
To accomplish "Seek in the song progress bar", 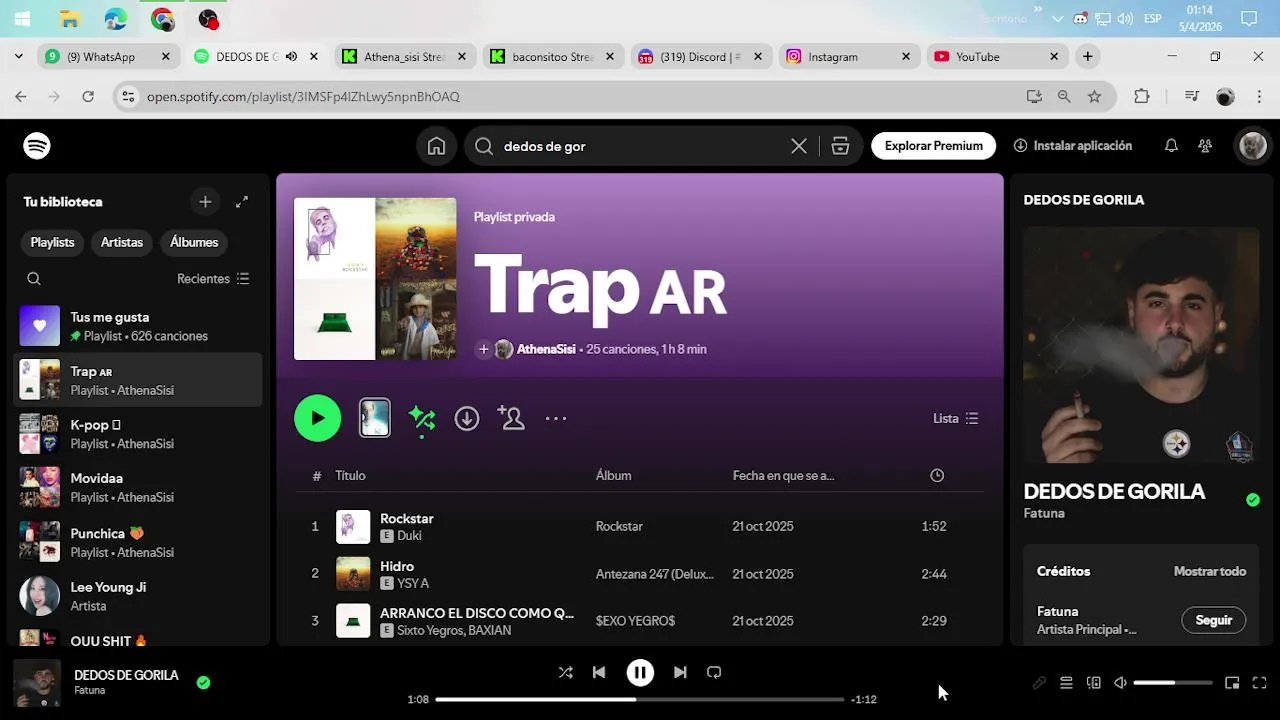I will (640, 699).
